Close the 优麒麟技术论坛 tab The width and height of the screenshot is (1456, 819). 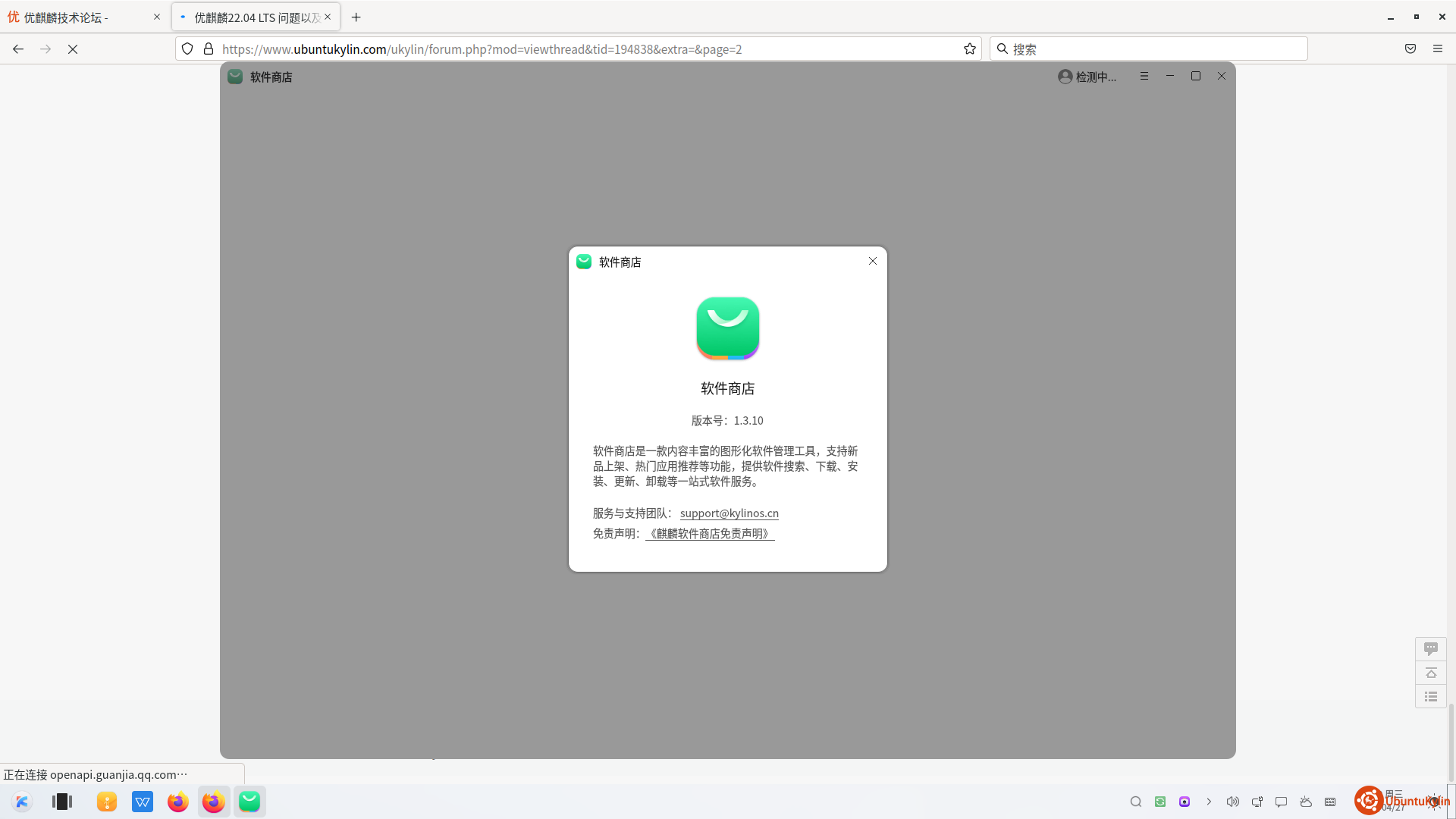(x=157, y=17)
